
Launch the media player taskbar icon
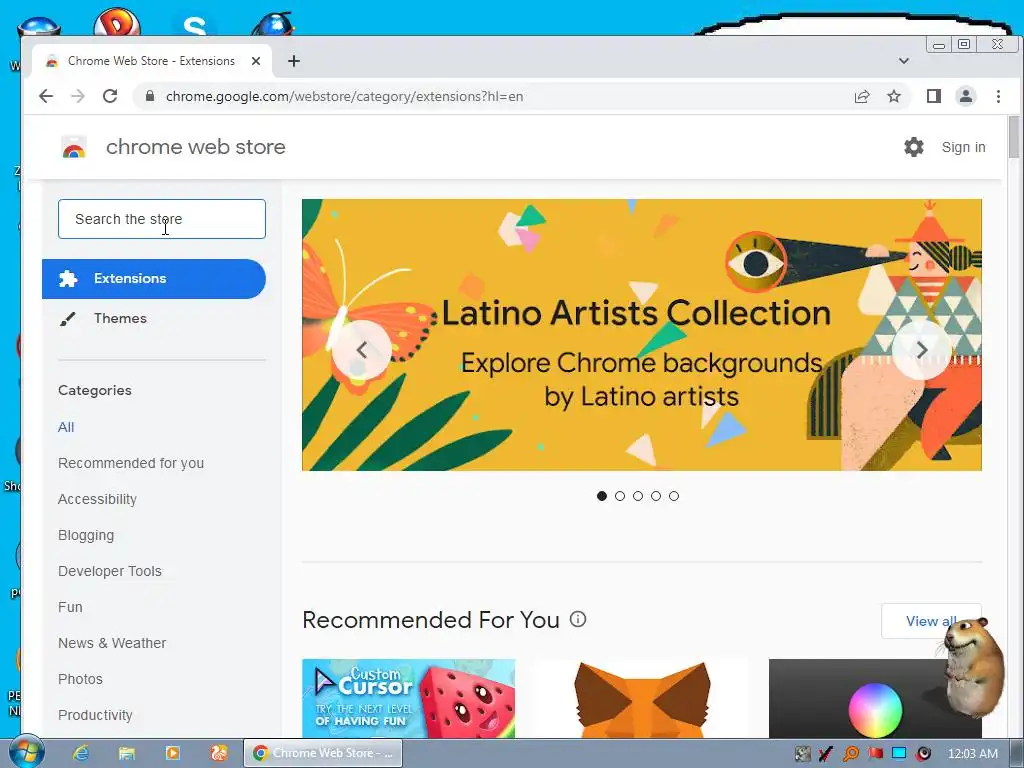(172, 753)
